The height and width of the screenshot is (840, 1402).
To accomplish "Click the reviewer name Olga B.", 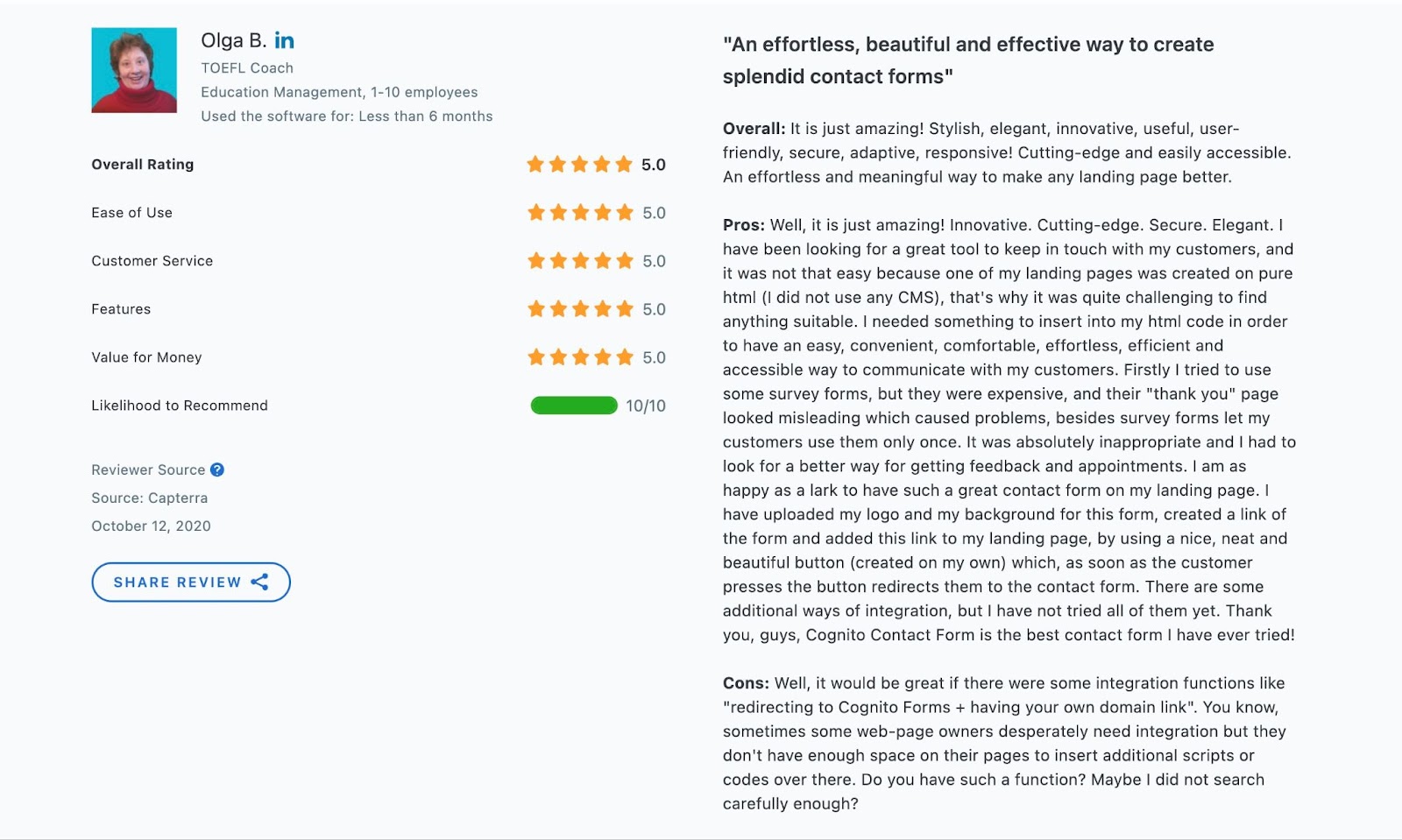I will click(x=233, y=40).
